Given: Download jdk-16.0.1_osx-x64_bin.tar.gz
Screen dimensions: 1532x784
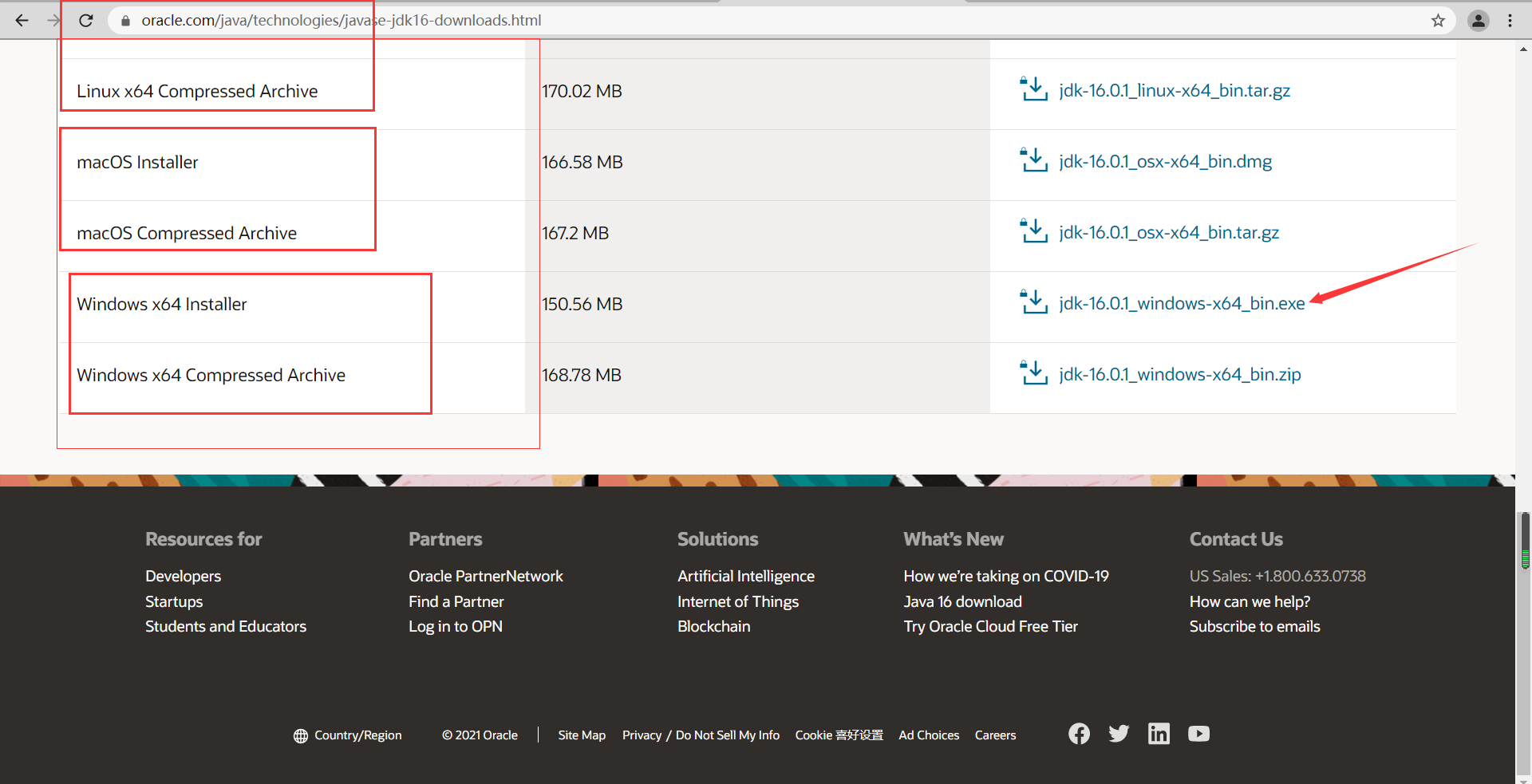Looking at the screenshot, I should click(x=1169, y=233).
